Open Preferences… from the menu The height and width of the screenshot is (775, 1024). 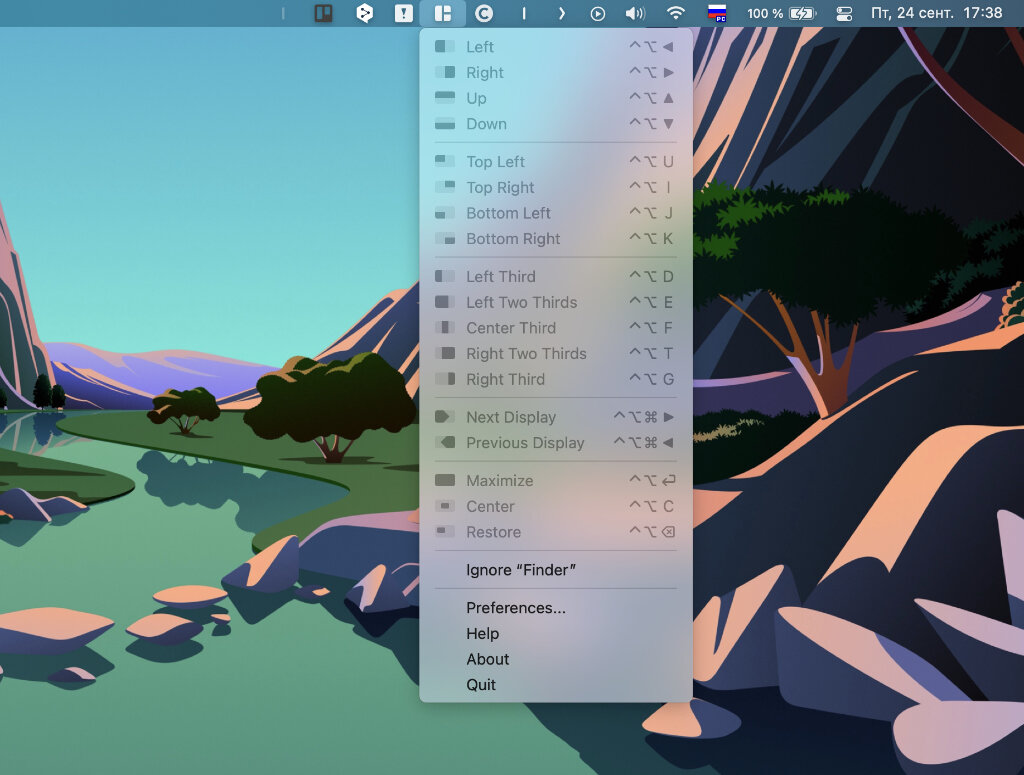[556, 607]
